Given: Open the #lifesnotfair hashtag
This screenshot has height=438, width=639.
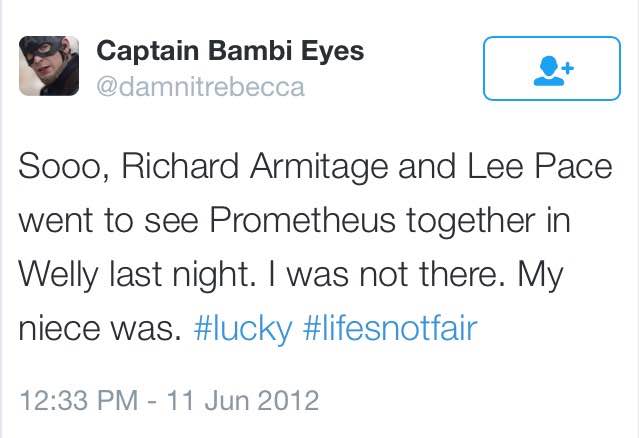Looking at the screenshot, I should click(x=390, y=328).
